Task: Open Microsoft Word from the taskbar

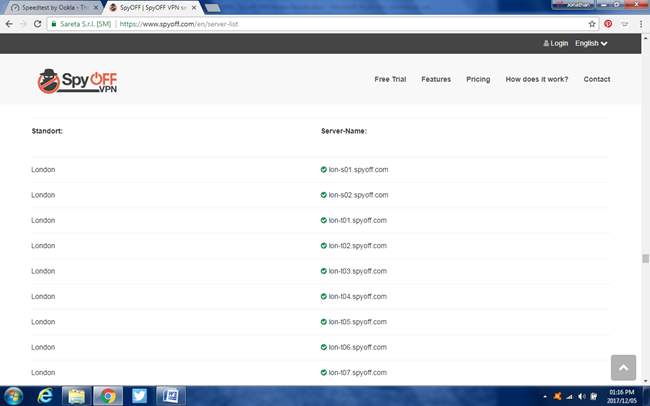Action: tap(170, 396)
